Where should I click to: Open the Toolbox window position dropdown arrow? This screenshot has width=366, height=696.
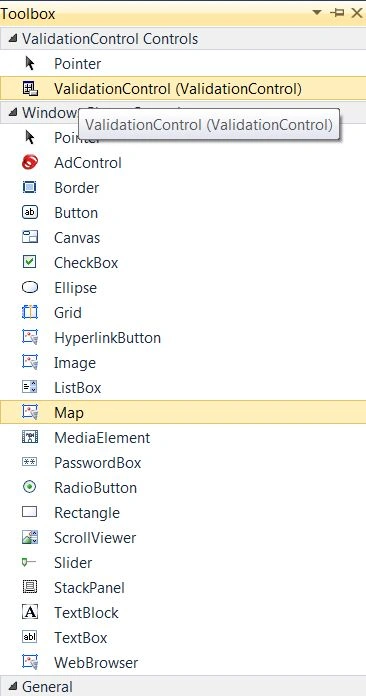(x=317, y=13)
